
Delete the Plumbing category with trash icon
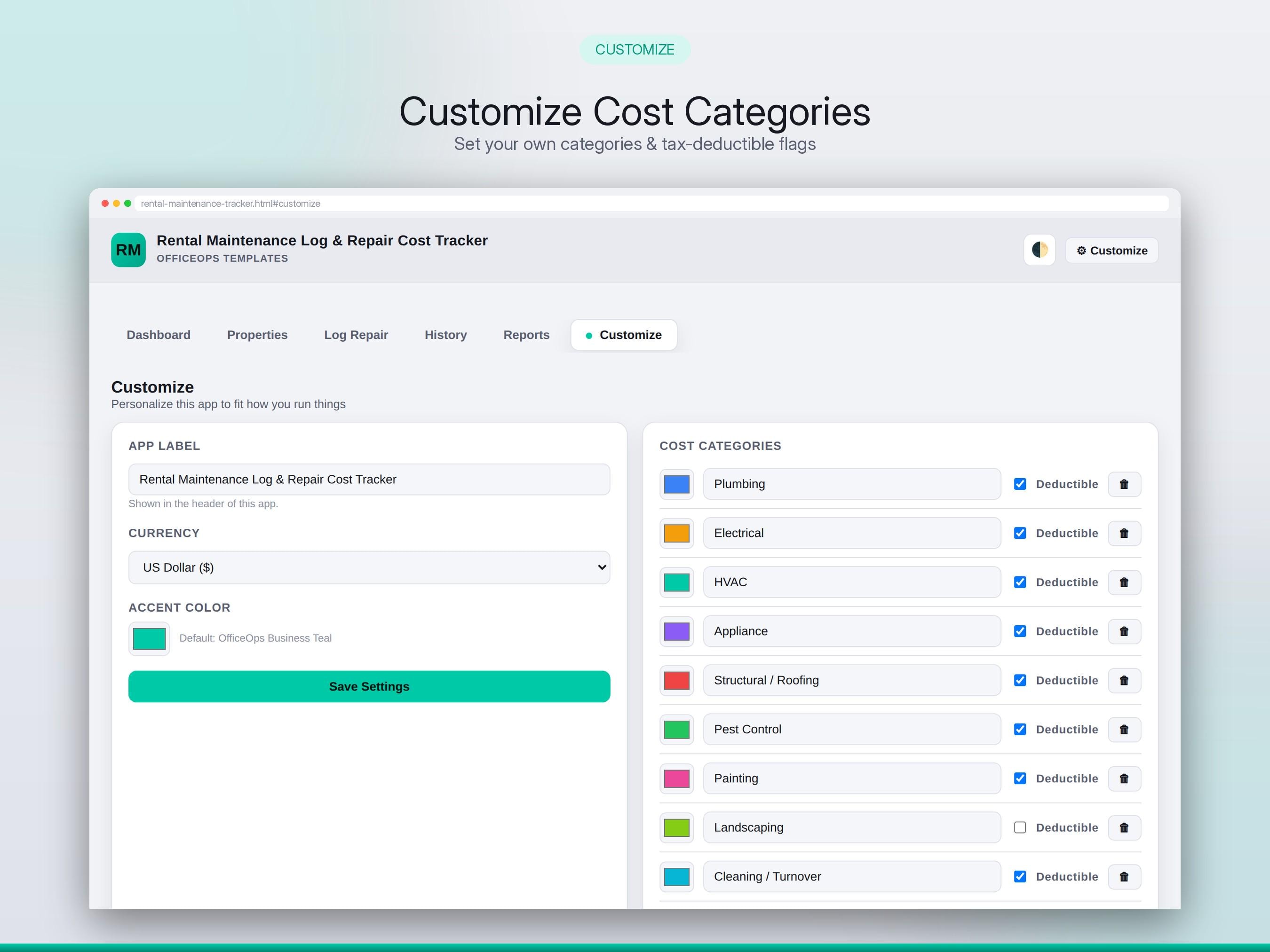pos(1124,484)
